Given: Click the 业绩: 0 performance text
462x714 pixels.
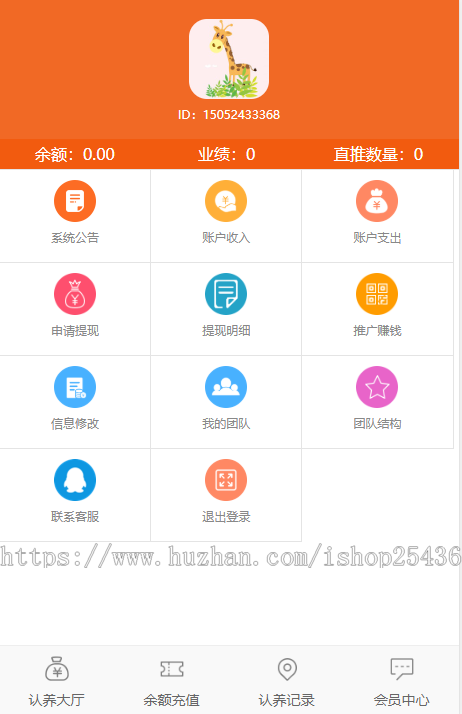Looking at the screenshot, I should tap(226, 154).
